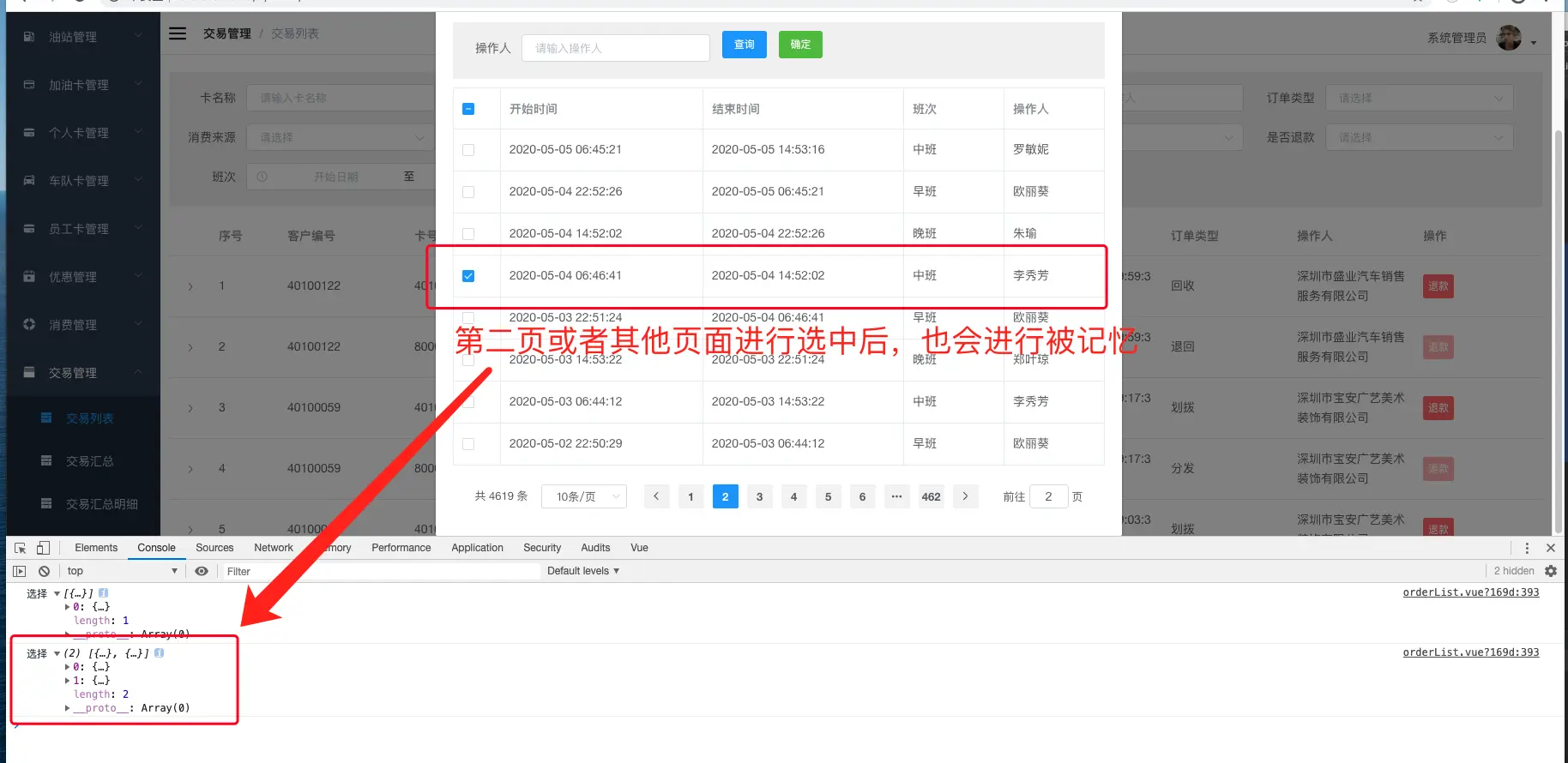Click the 个人卡管理 sidebar icon
This screenshot has height=763, width=1568.
click(x=29, y=133)
